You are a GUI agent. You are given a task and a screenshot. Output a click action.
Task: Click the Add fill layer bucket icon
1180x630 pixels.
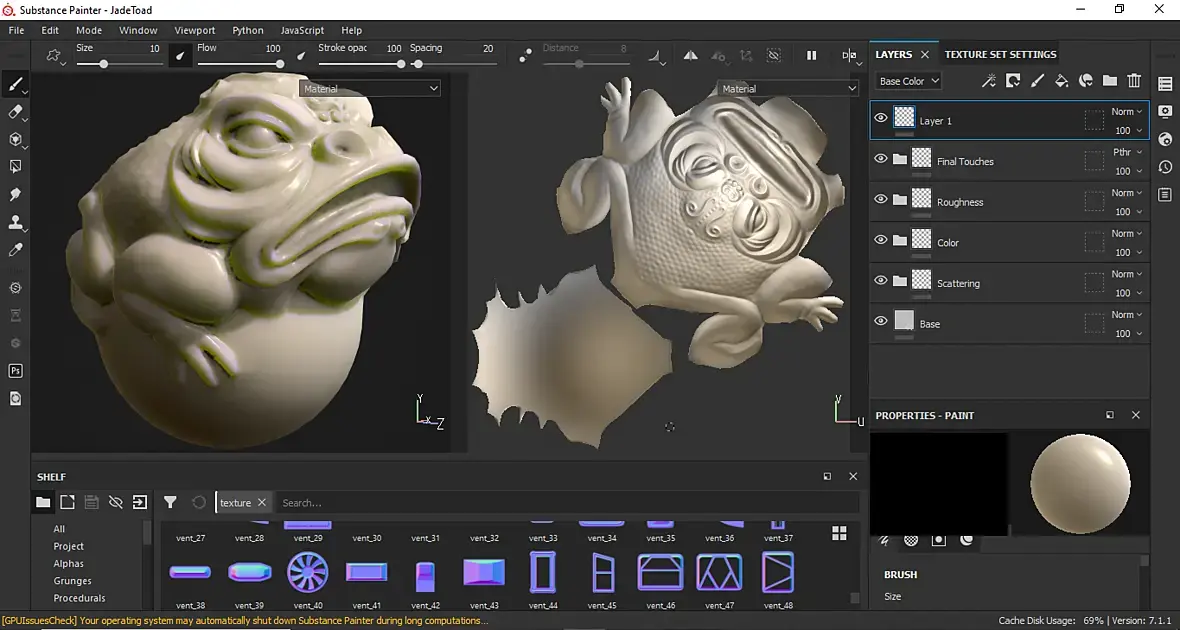click(1061, 81)
